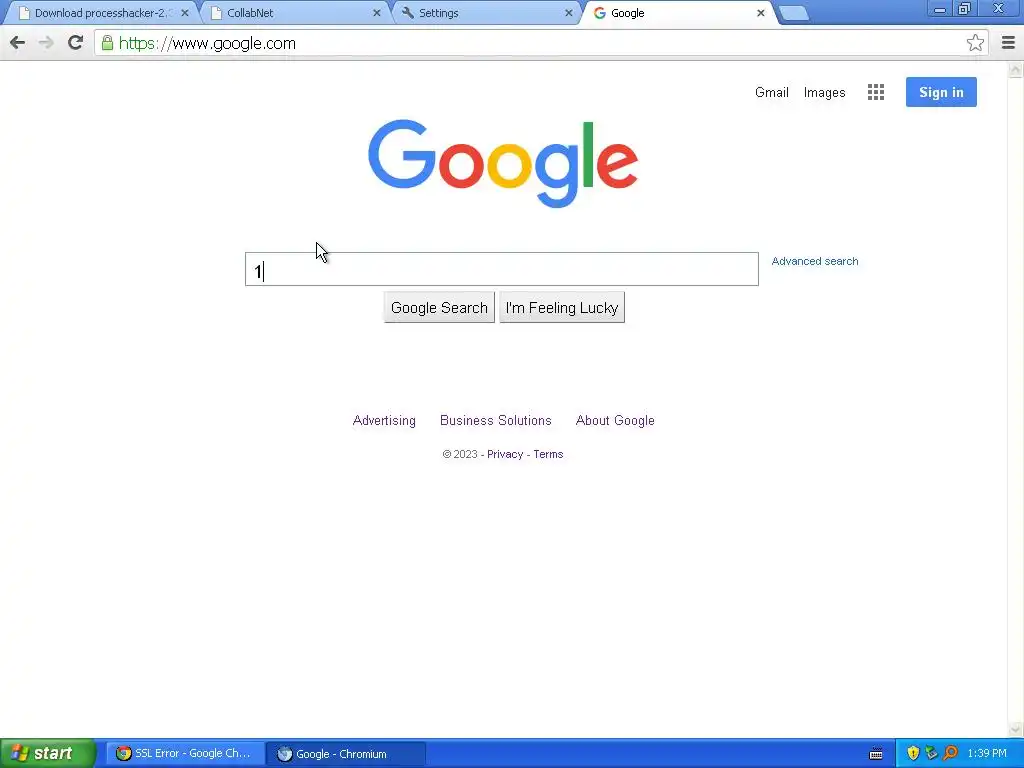Select the Google tab
Image resolution: width=1024 pixels, height=768 pixels.
click(x=679, y=13)
